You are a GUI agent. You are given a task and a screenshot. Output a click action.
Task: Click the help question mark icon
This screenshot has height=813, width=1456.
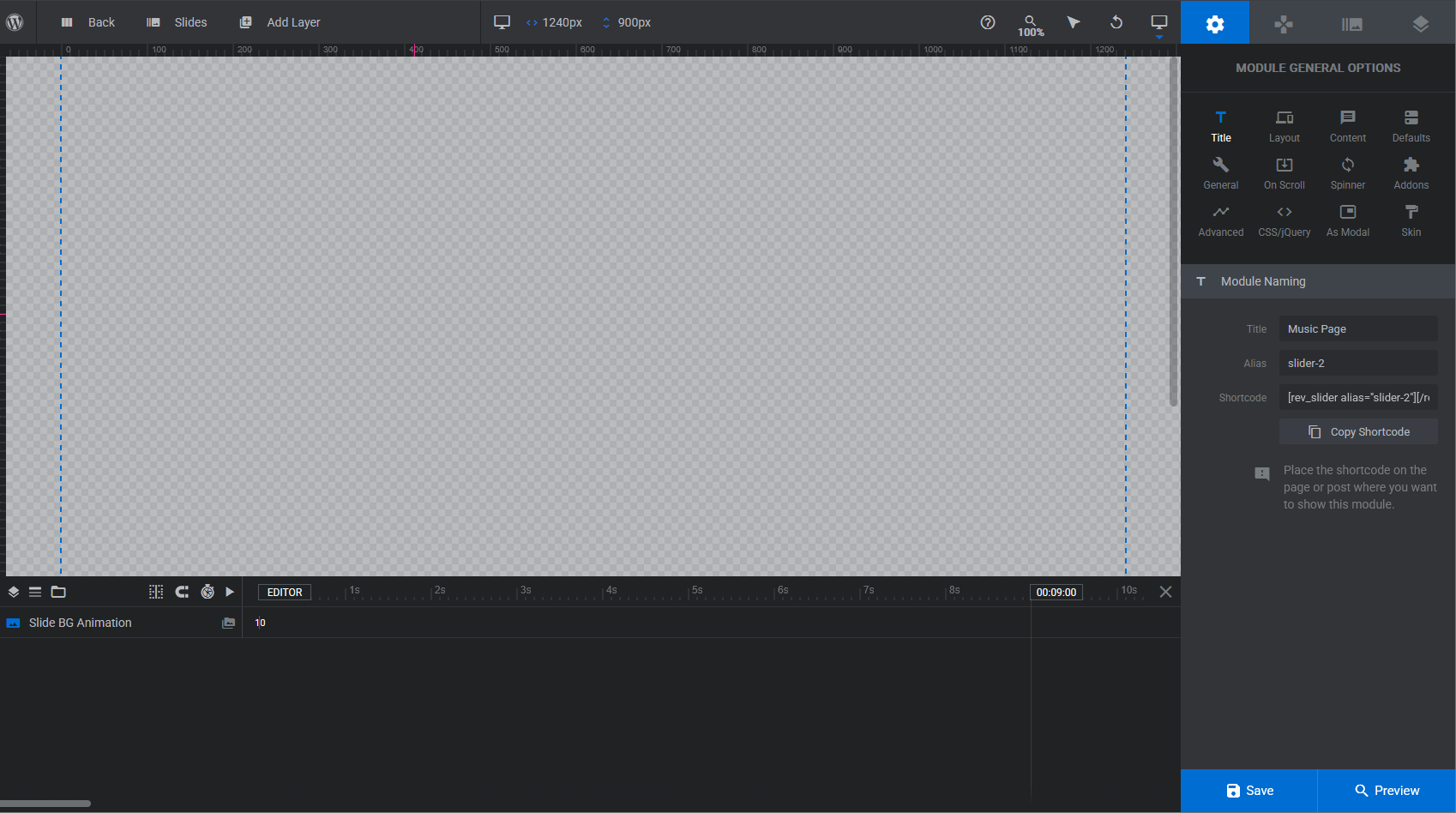tap(988, 22)
